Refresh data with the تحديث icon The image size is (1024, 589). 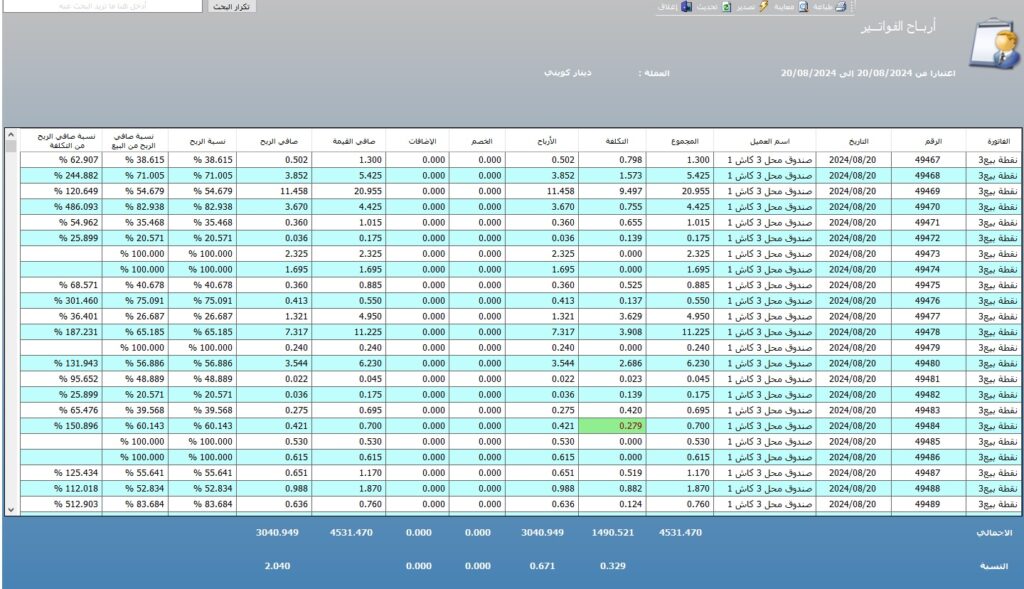point(727,7)
